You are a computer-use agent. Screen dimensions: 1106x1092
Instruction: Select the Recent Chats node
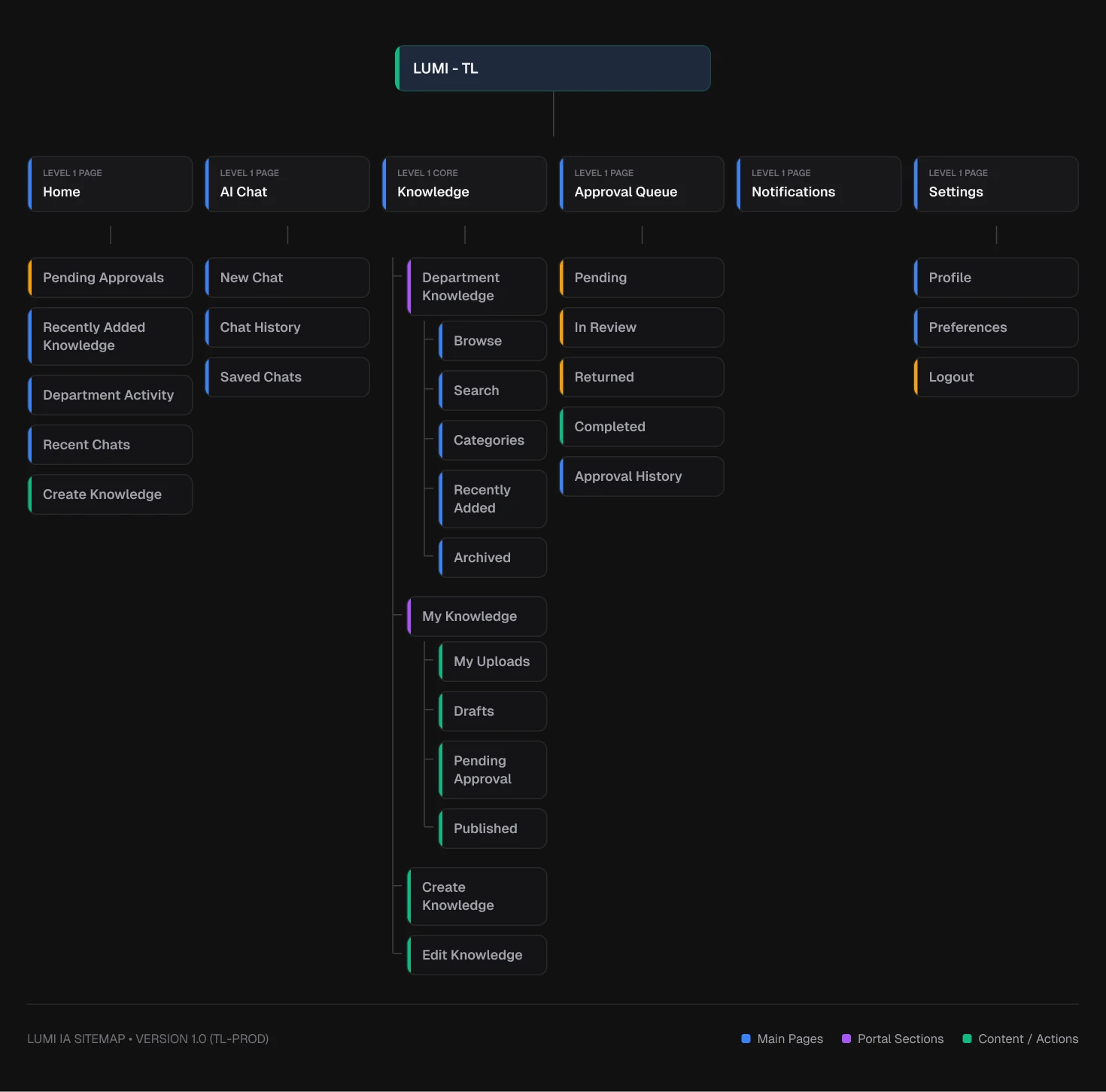[110, 445]
